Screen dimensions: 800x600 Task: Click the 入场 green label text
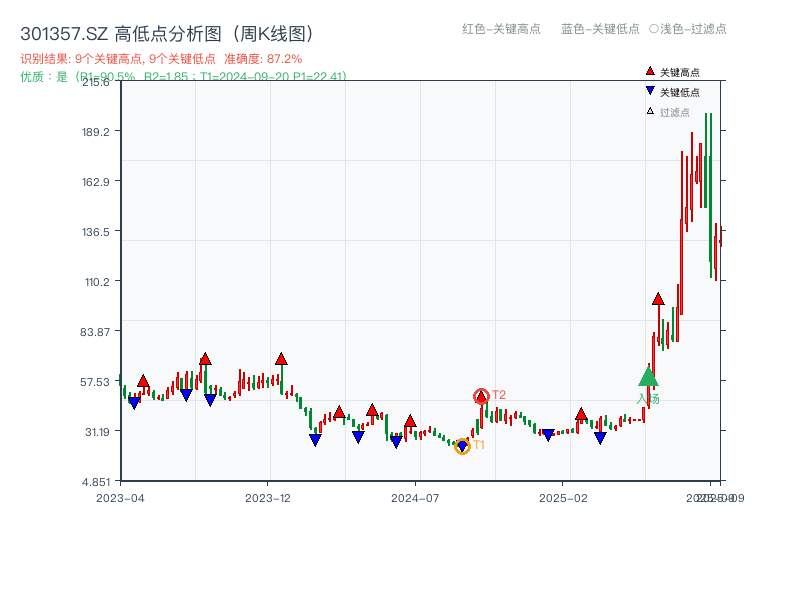[x=648, y=398]
